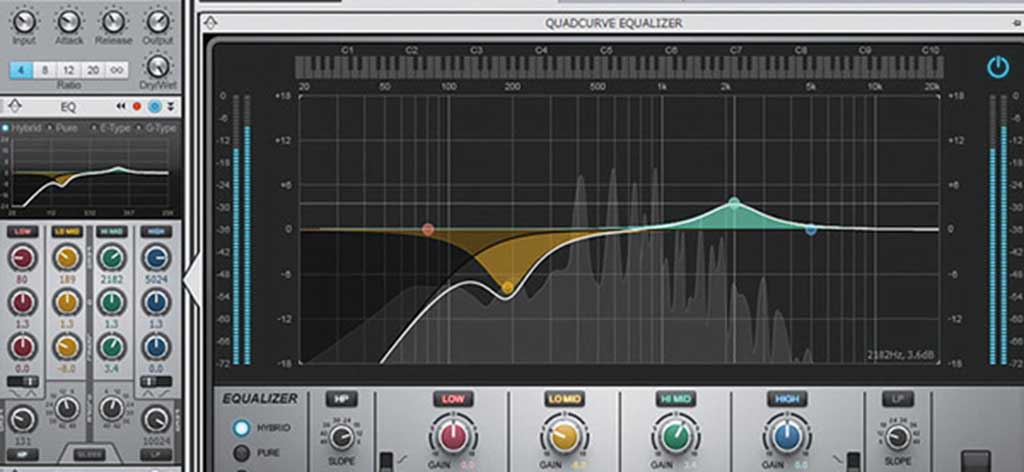The image size is (1024, 472).
Task: Enable the HP filter button in the flyout
Action: [340, 398]
